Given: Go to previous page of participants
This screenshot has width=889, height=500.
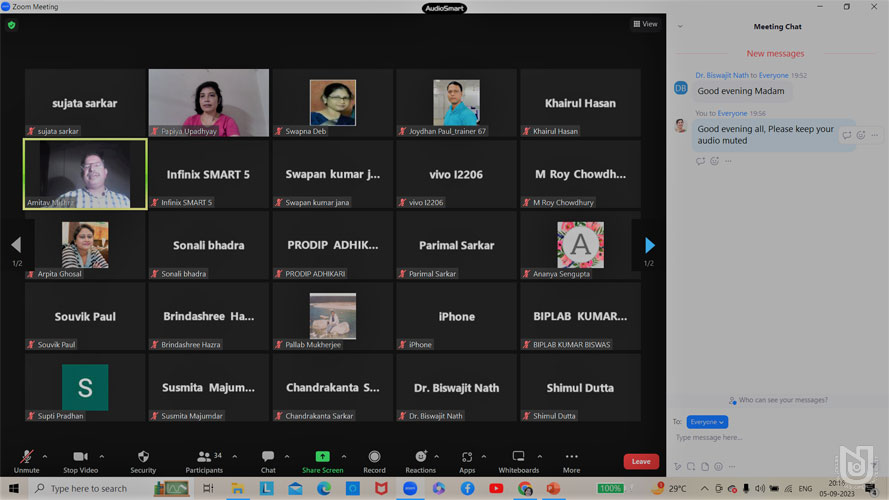Looking at the screenshot, I should pos(16,245).
